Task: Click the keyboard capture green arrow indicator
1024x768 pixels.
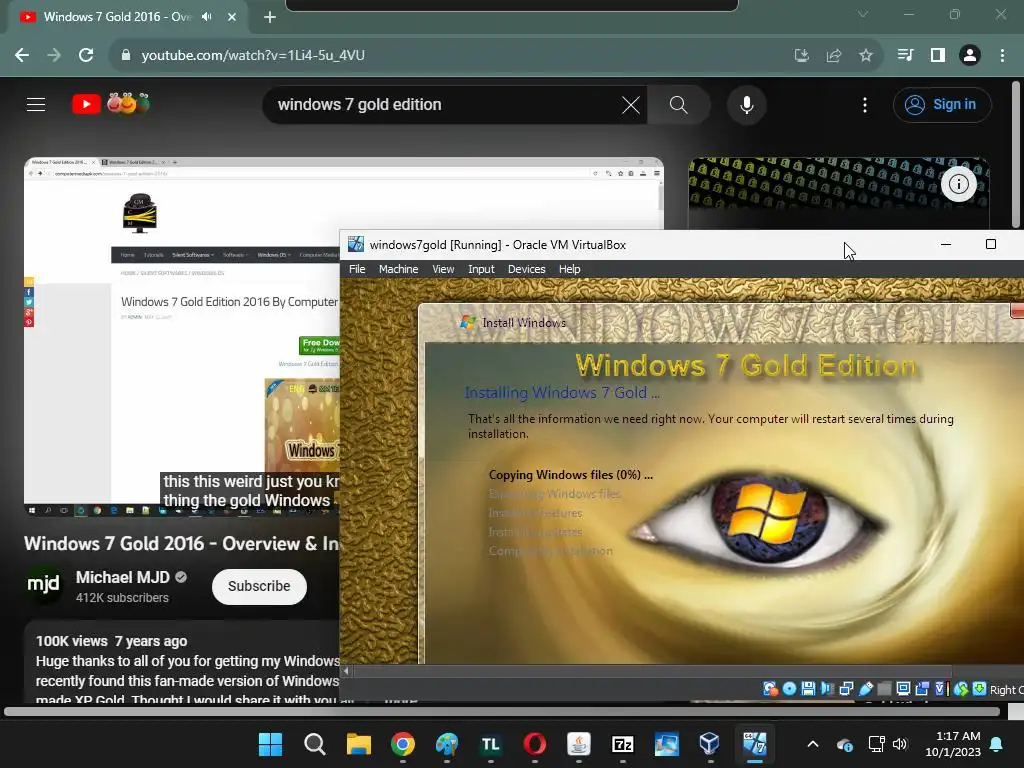Action: pos(979,688)
